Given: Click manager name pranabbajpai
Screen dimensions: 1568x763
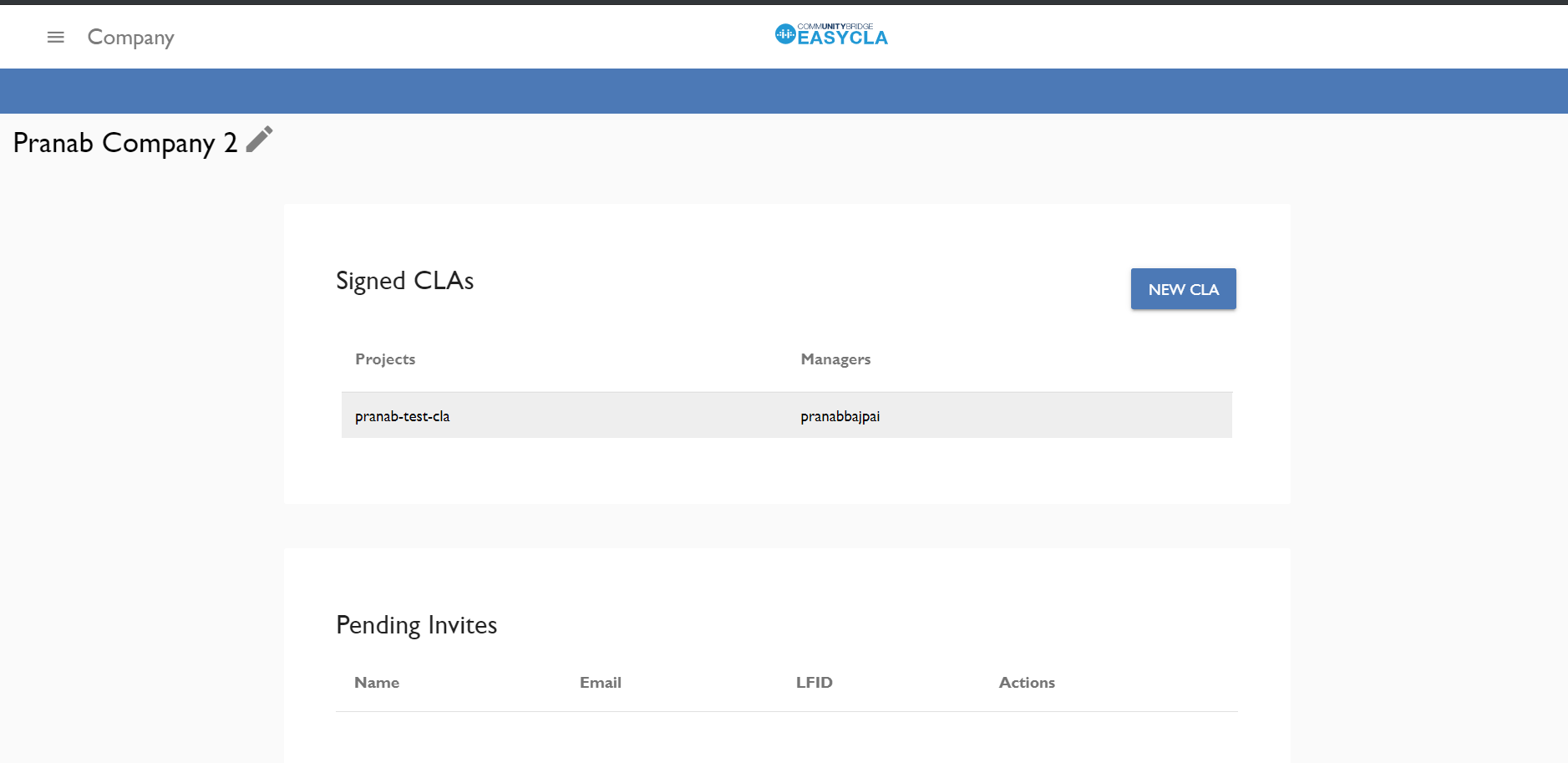Looking at the screenshot, I should point(840,416).
